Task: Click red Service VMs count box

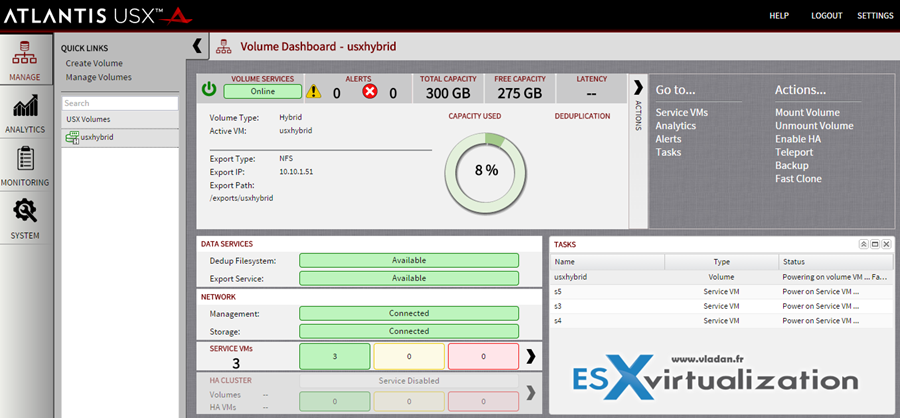Action: [x=483, y=357]
